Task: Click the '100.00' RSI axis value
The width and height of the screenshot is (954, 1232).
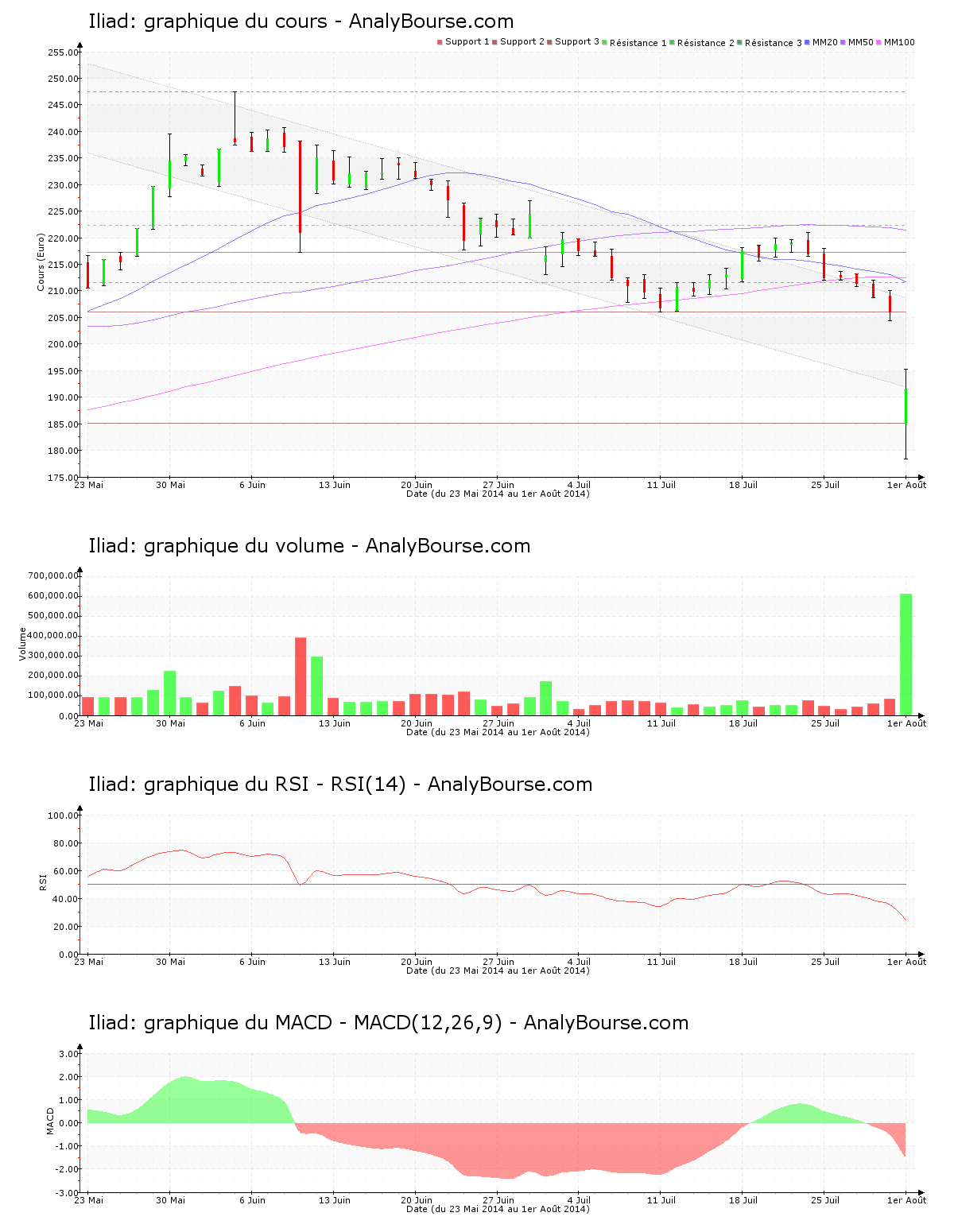Action: pyautogui.click(x=63, y=816)
